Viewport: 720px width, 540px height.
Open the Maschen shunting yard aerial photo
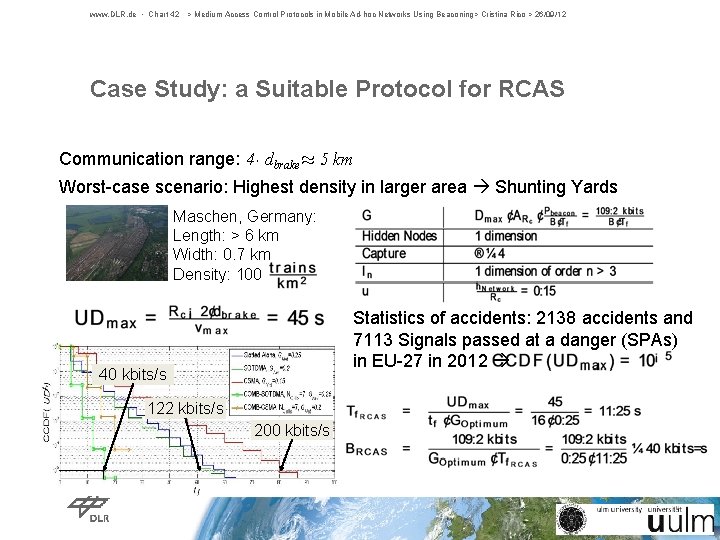(117, 243)
